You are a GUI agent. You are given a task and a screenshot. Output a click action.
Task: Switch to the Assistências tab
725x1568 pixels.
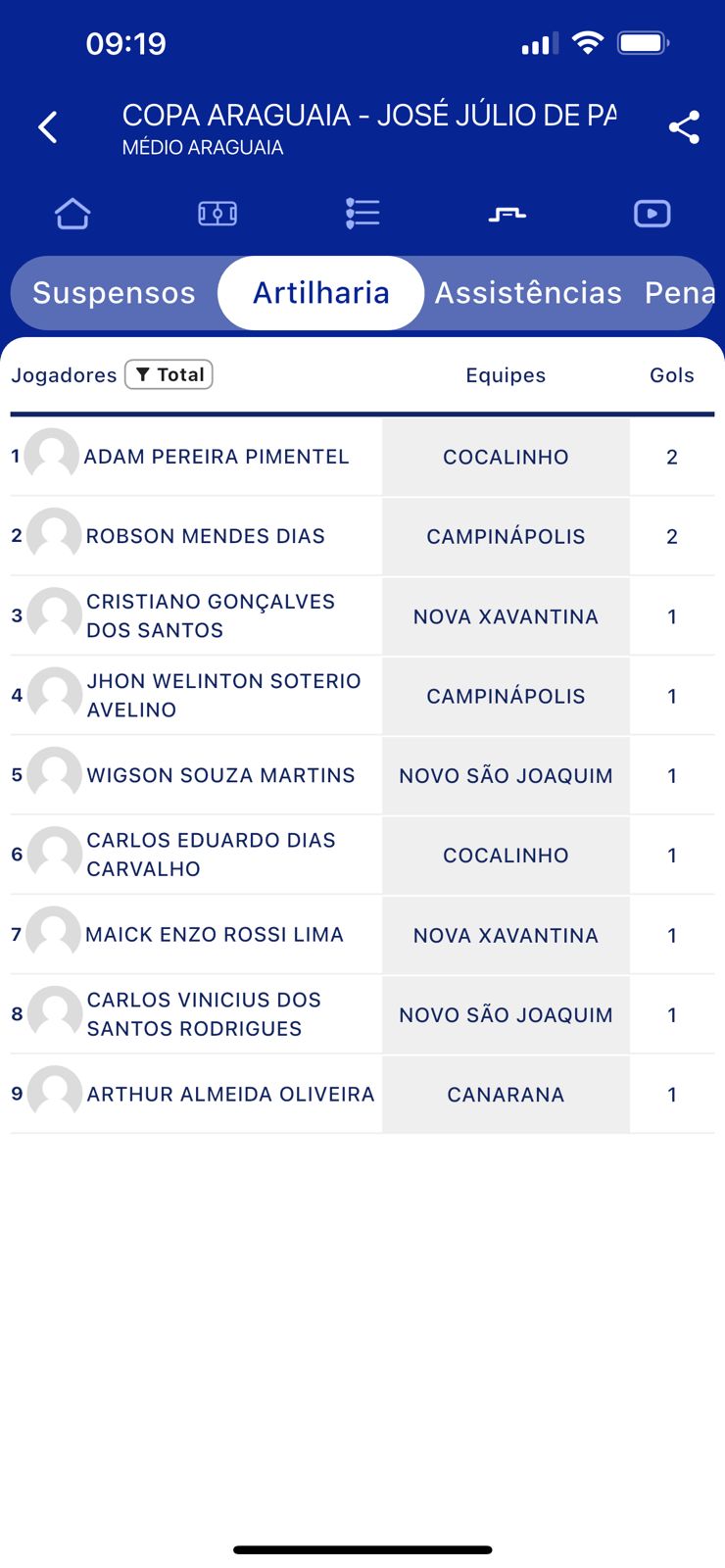tap(528, 293)
